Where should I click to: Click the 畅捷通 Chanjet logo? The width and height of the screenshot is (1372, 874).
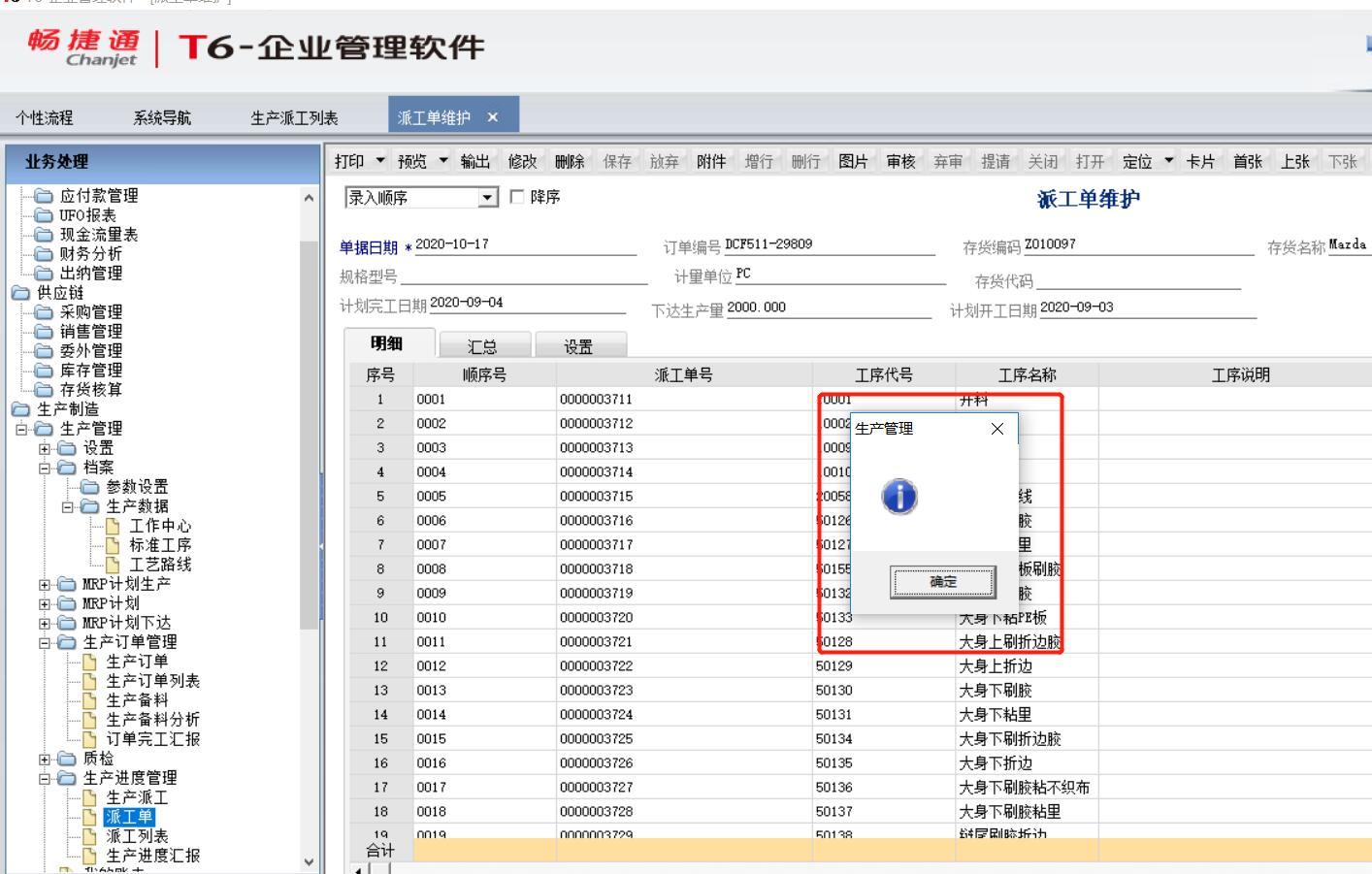tap(83, 47)
